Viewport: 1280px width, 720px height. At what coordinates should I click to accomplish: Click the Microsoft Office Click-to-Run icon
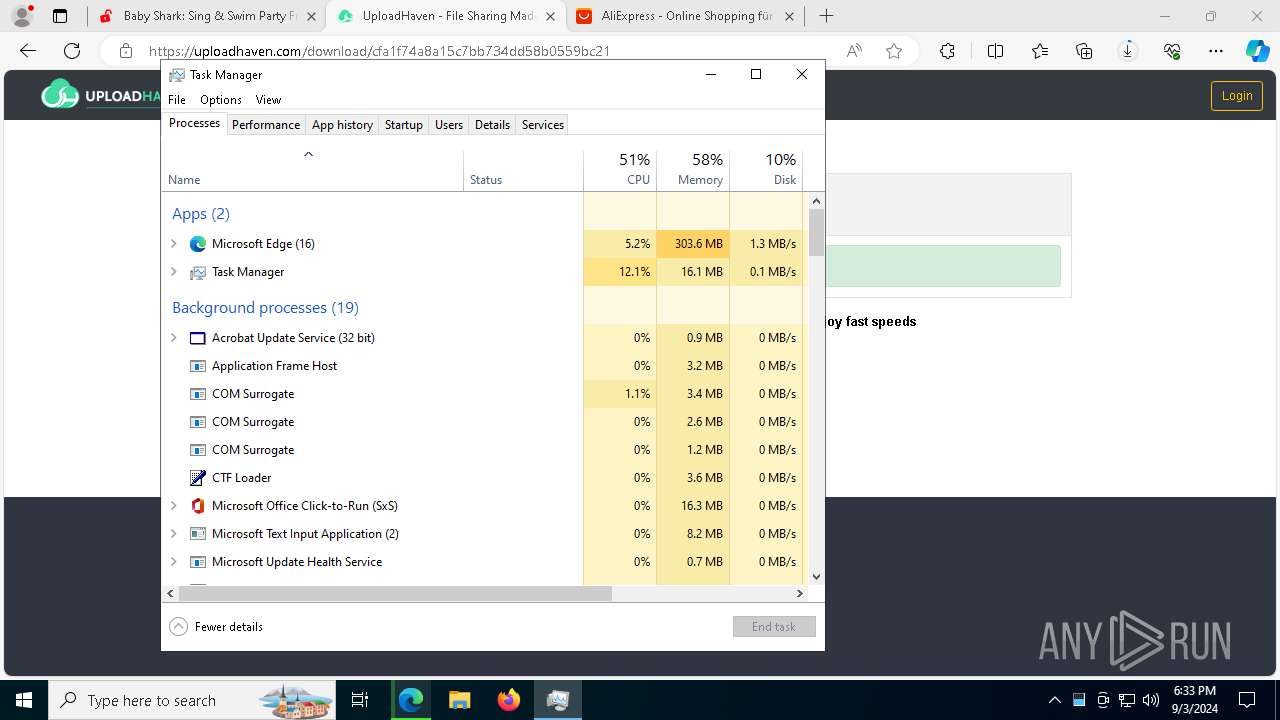(198, 506)
